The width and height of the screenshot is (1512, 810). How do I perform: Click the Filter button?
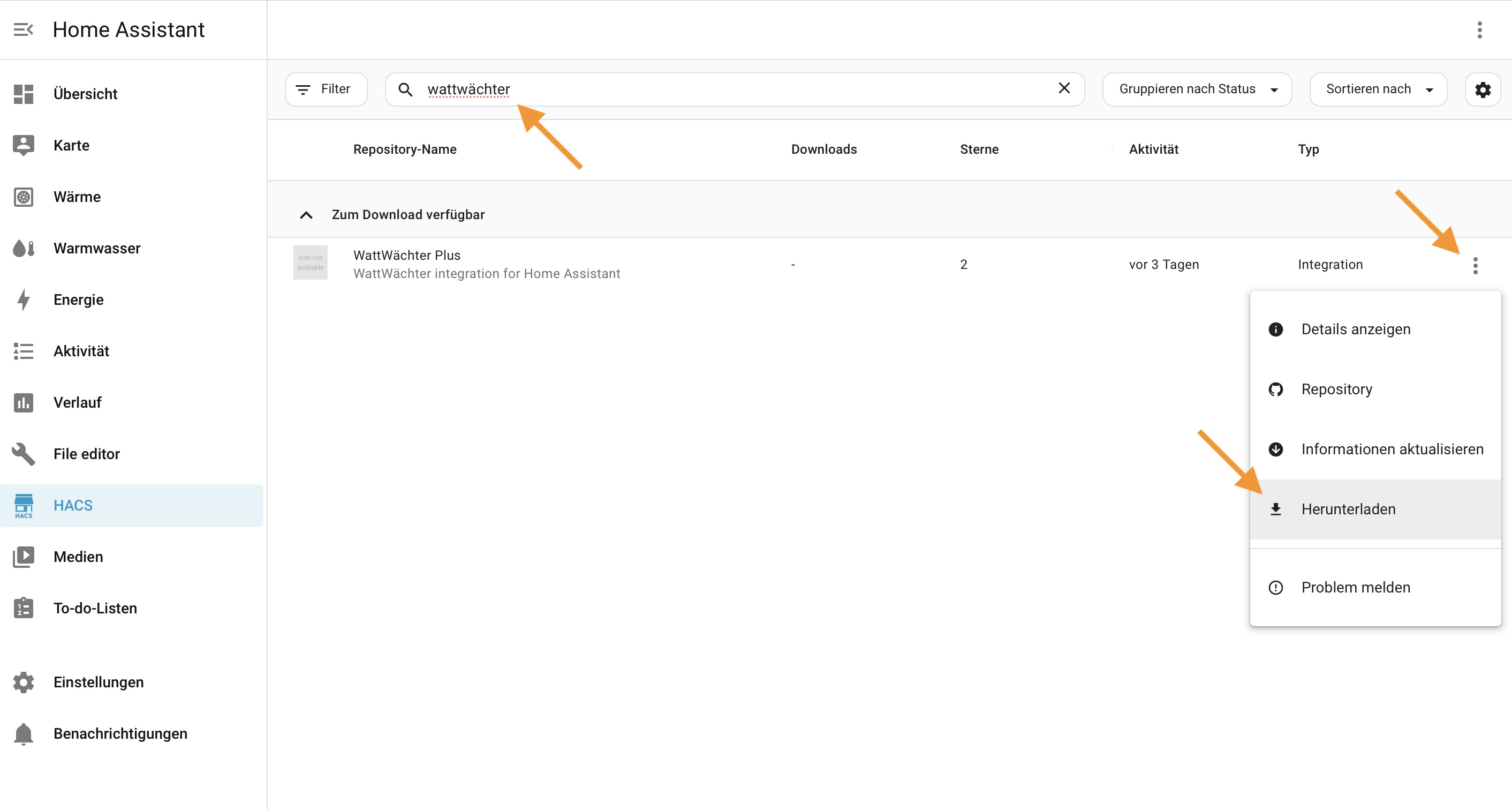[x=326, y=89]
